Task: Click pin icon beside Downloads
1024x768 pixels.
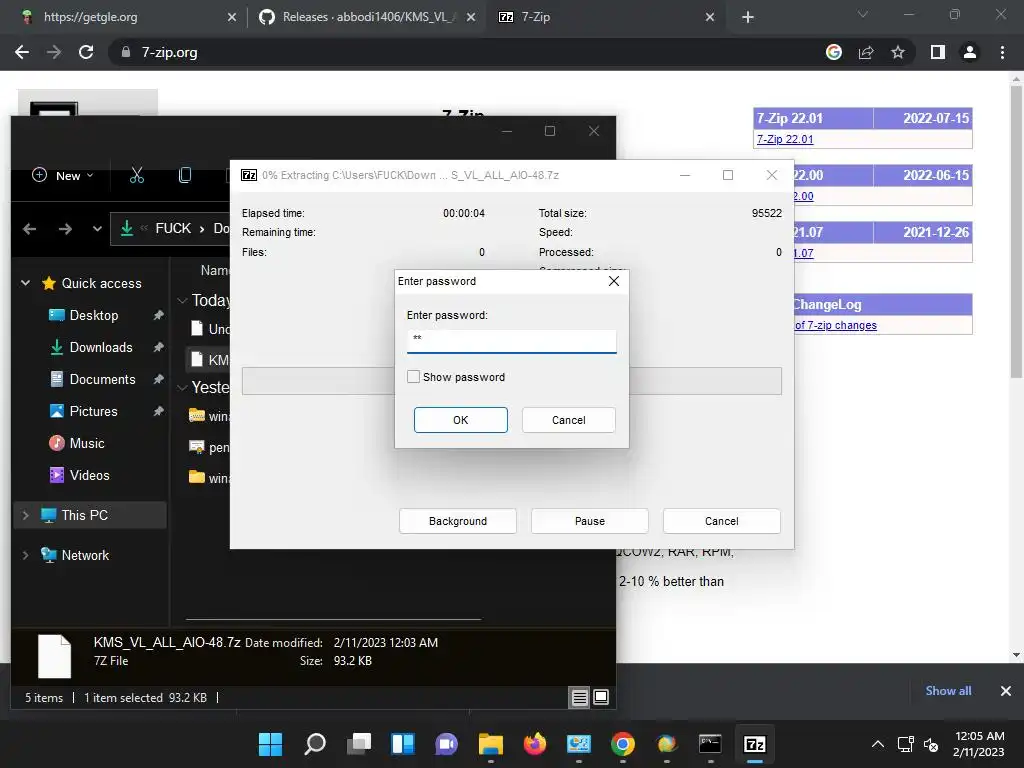Action: pos(158,347)
